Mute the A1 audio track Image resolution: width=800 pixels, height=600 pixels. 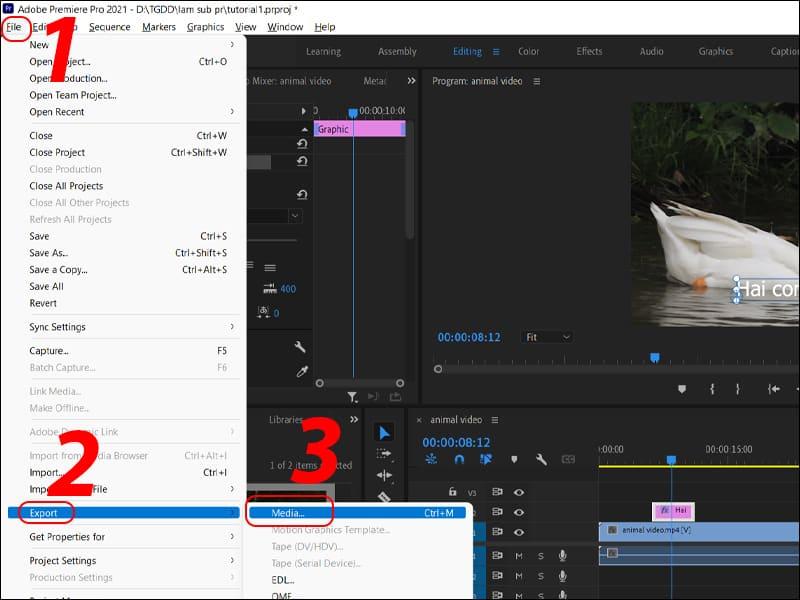tap(518, 554)
